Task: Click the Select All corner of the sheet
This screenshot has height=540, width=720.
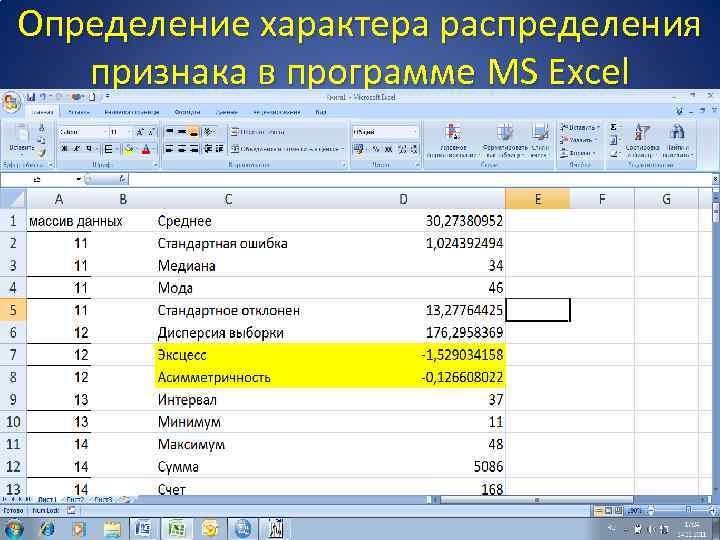Action: (x=13, y=199)
